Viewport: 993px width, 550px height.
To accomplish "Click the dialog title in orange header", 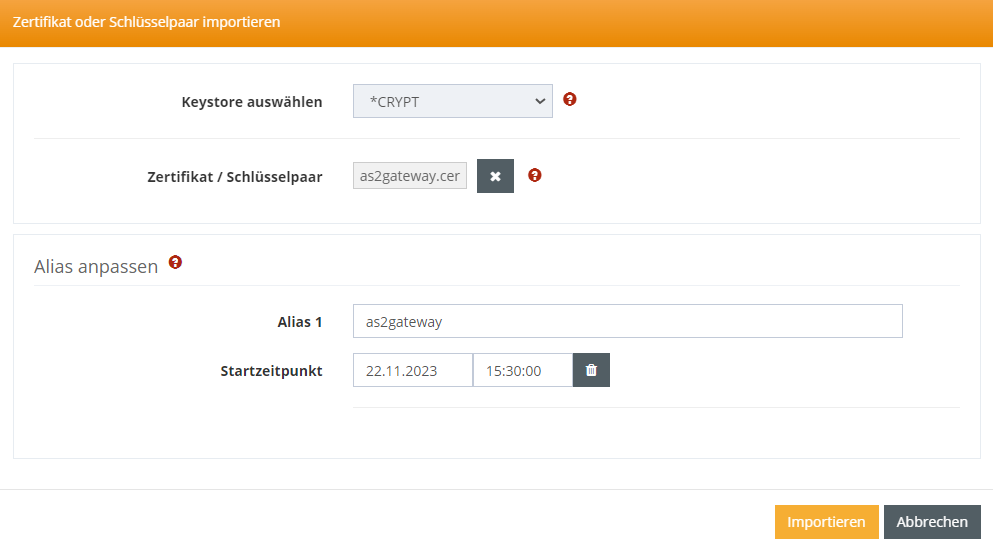I will click(x=147, y=22).
